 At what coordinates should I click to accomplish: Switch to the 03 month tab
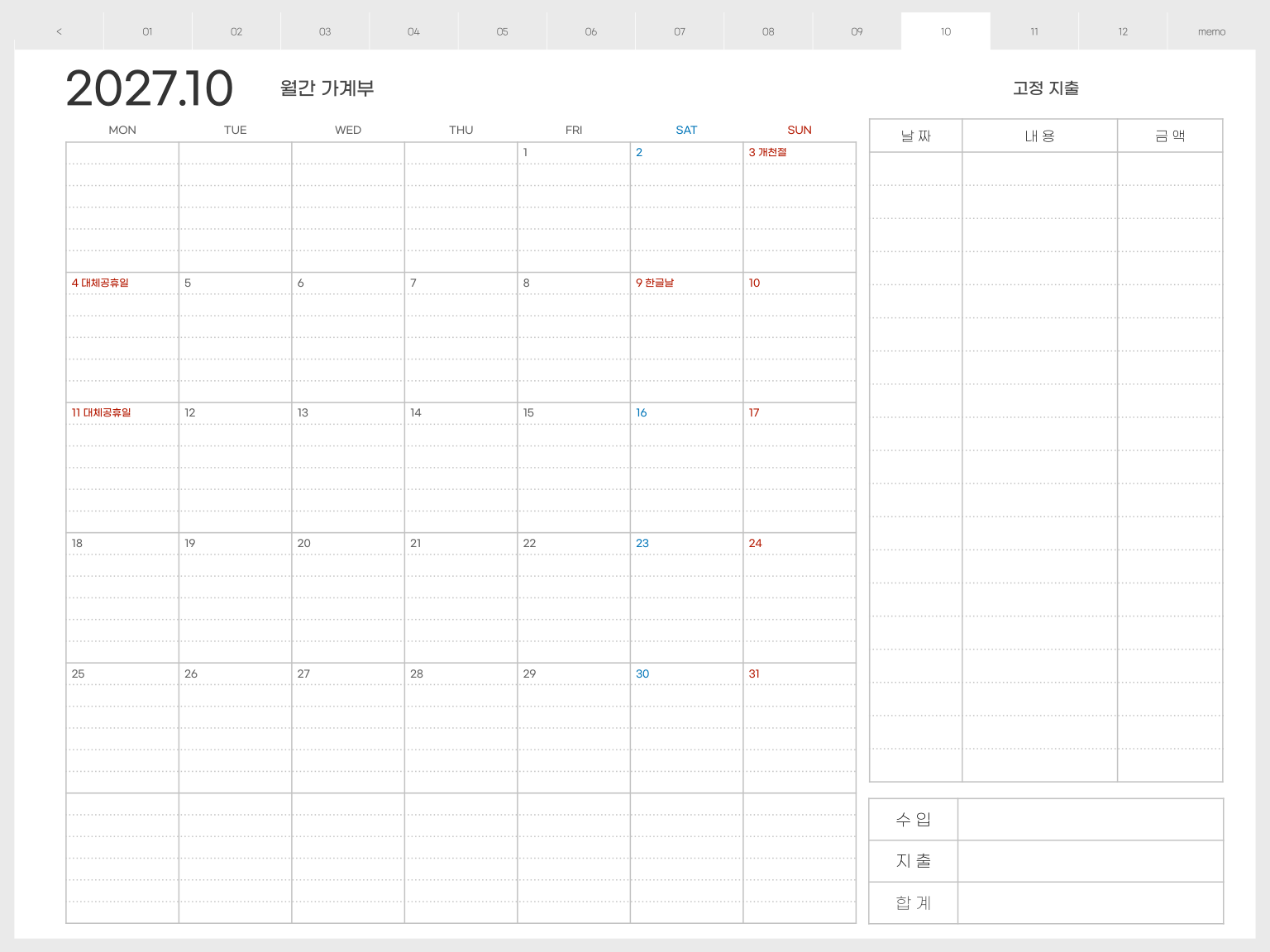[325, 31]
